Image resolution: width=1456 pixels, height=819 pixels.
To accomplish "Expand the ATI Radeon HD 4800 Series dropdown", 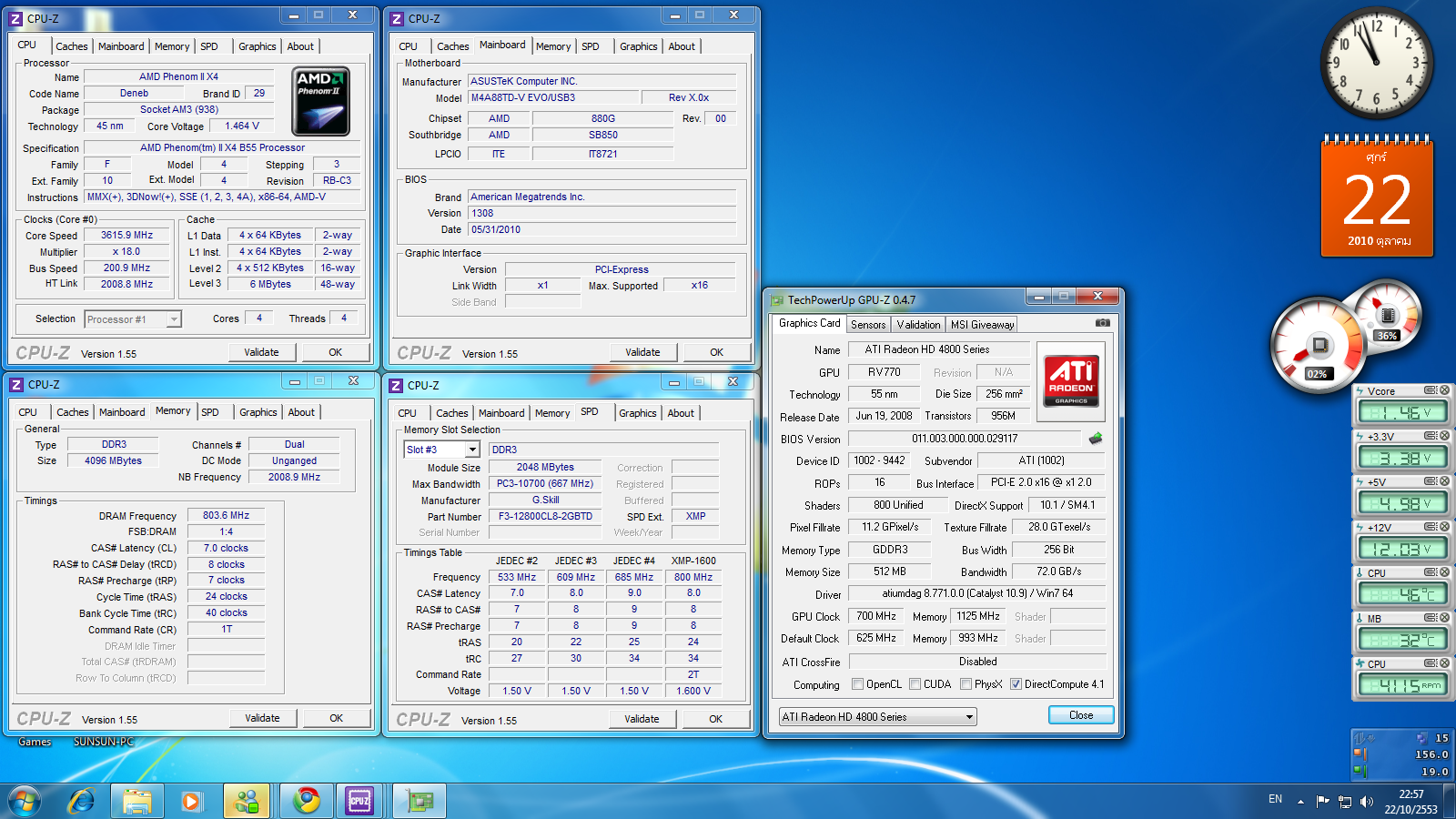I will point(969,717).
